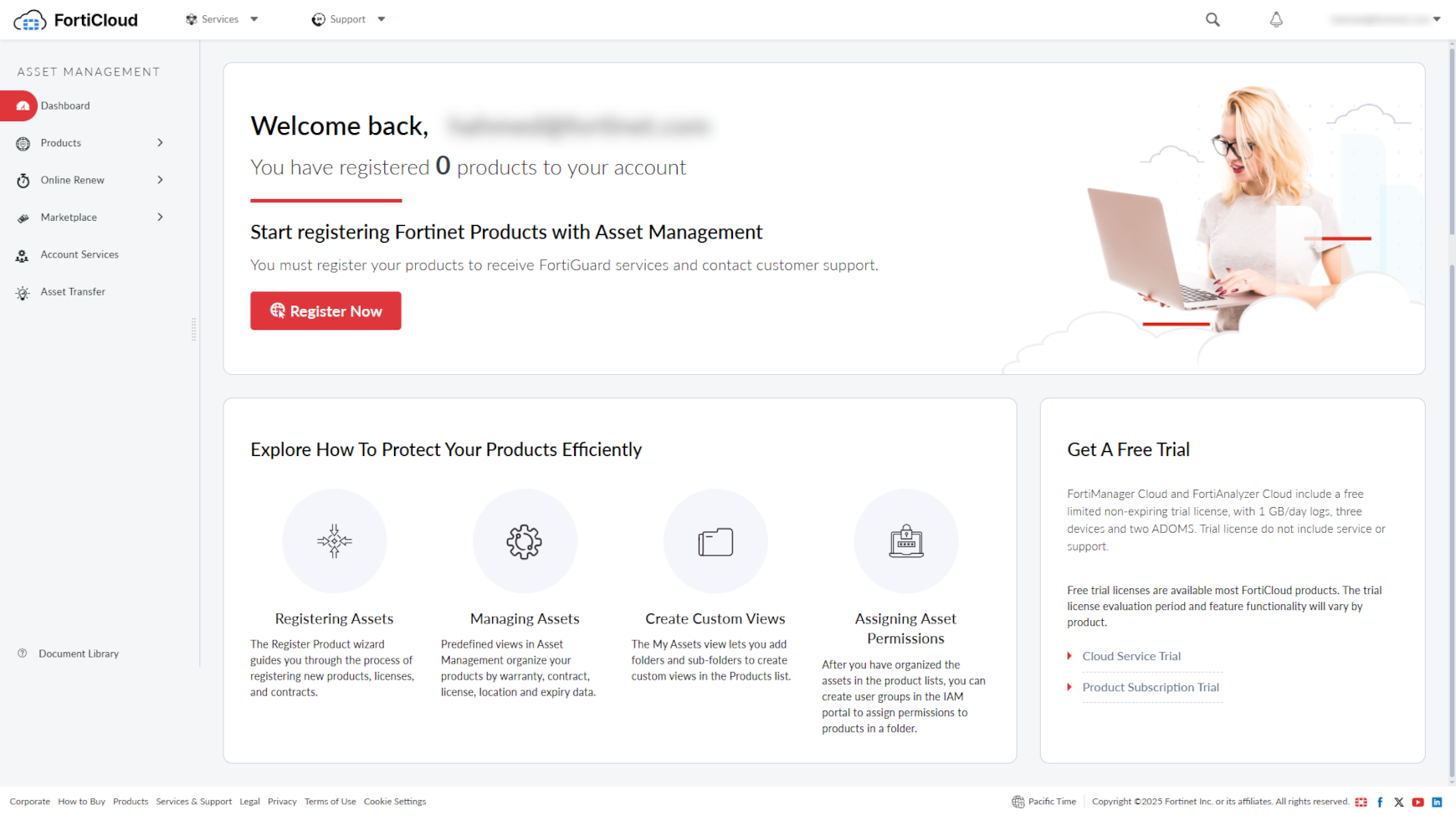This screenshot has height=815, width=1456.
Task: Click the sidebar resize handle
Action: coord(194,329)
